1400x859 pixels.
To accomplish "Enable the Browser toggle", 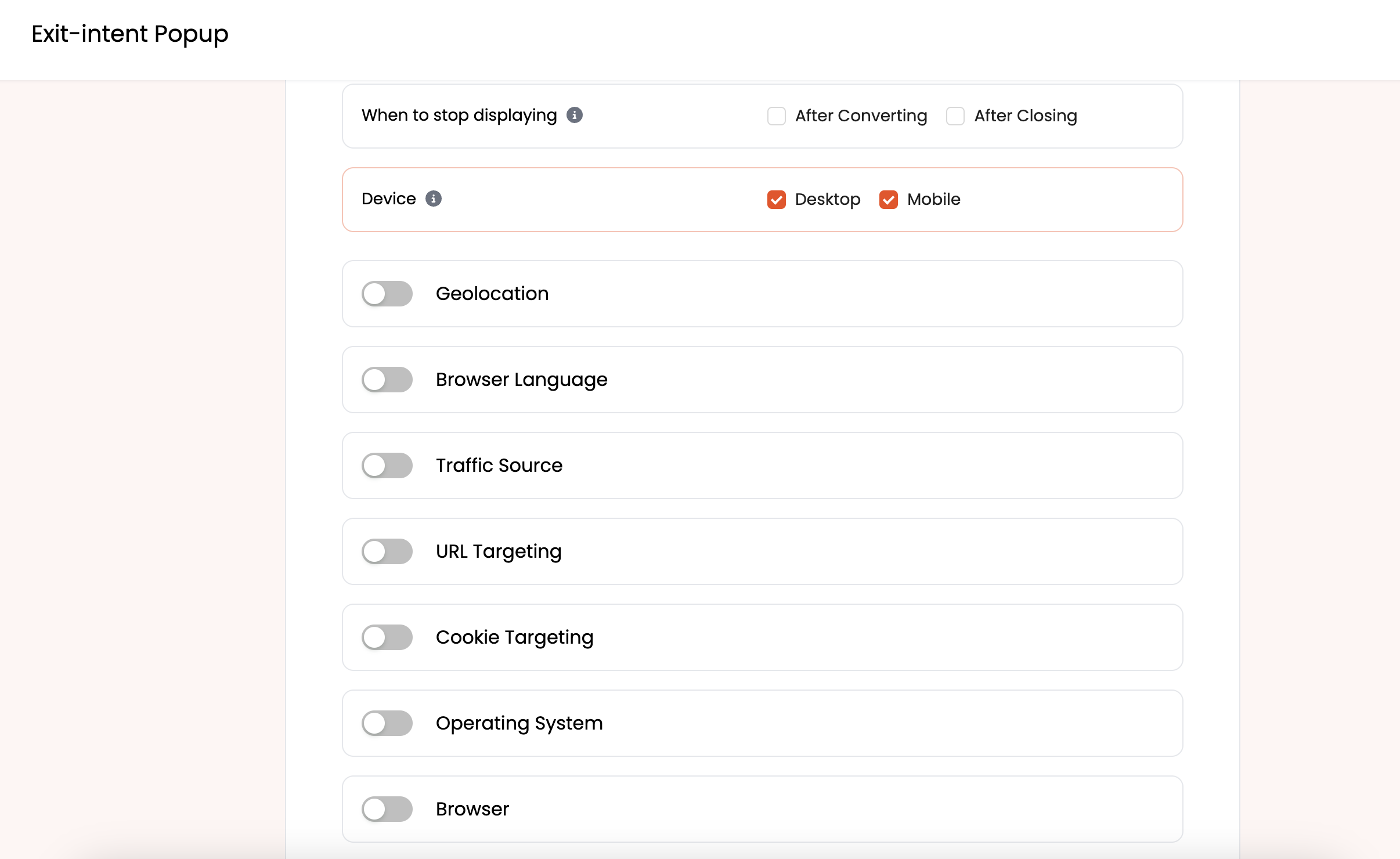I will (388, 809).
